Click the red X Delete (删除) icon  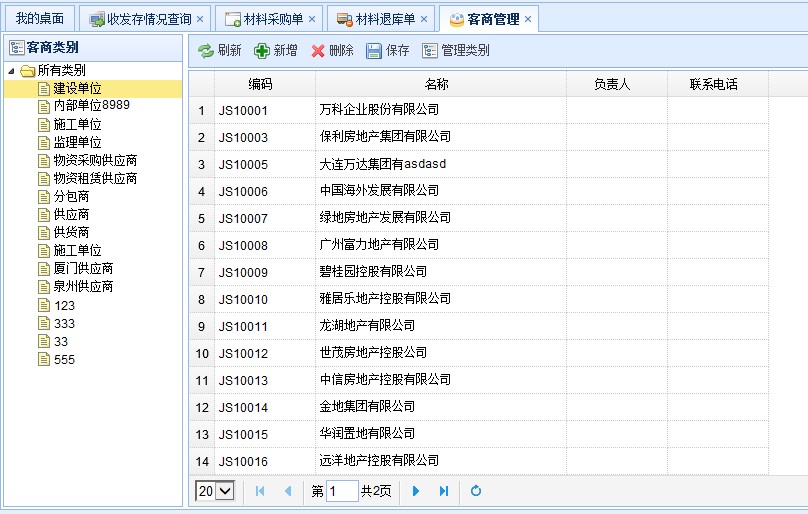pyautogui.click(x=318, y=51)
